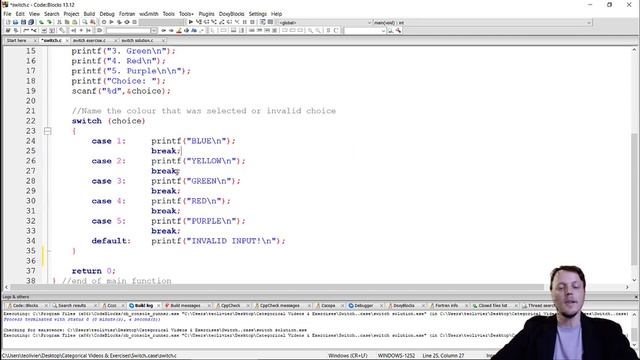Click Step into debugger icon
The image size is (640, 360).
[214, 22]
